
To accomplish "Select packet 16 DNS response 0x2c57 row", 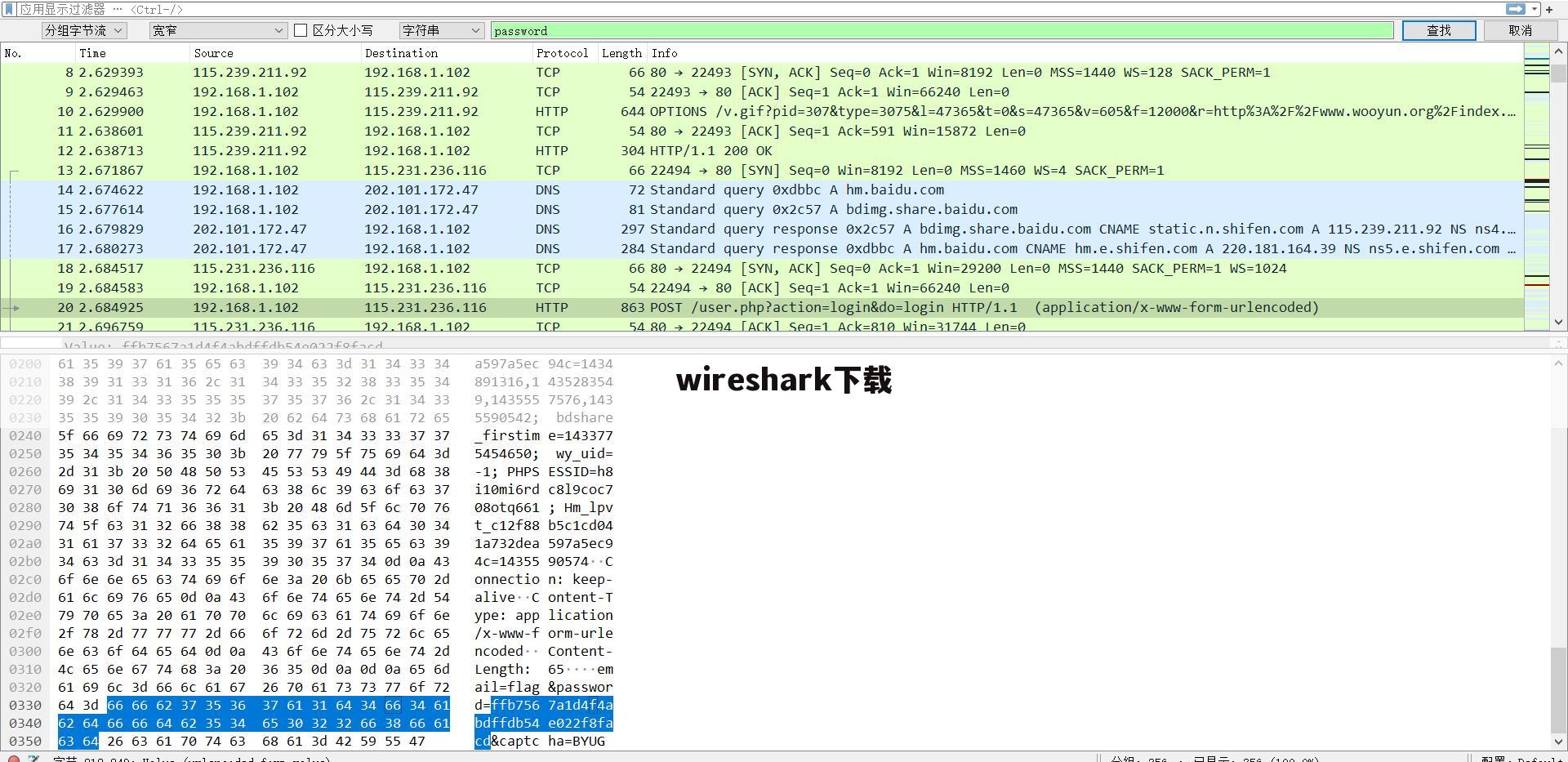I will 762,229.
